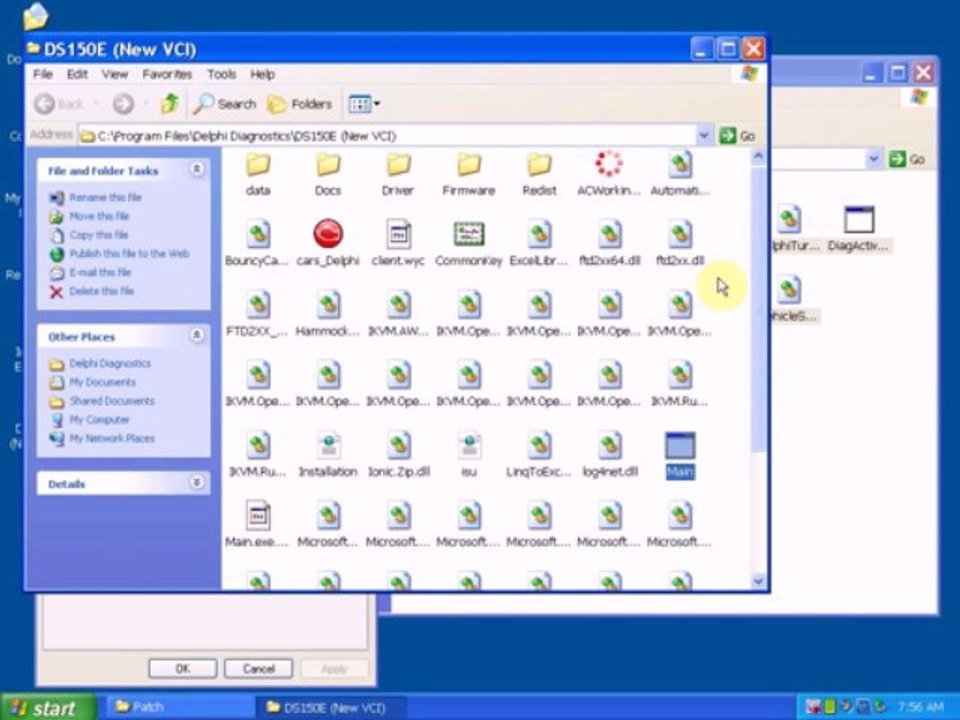Screen dimensions: 960x720
Task: Click Delete this file link
Action: [x=101, y=291]
